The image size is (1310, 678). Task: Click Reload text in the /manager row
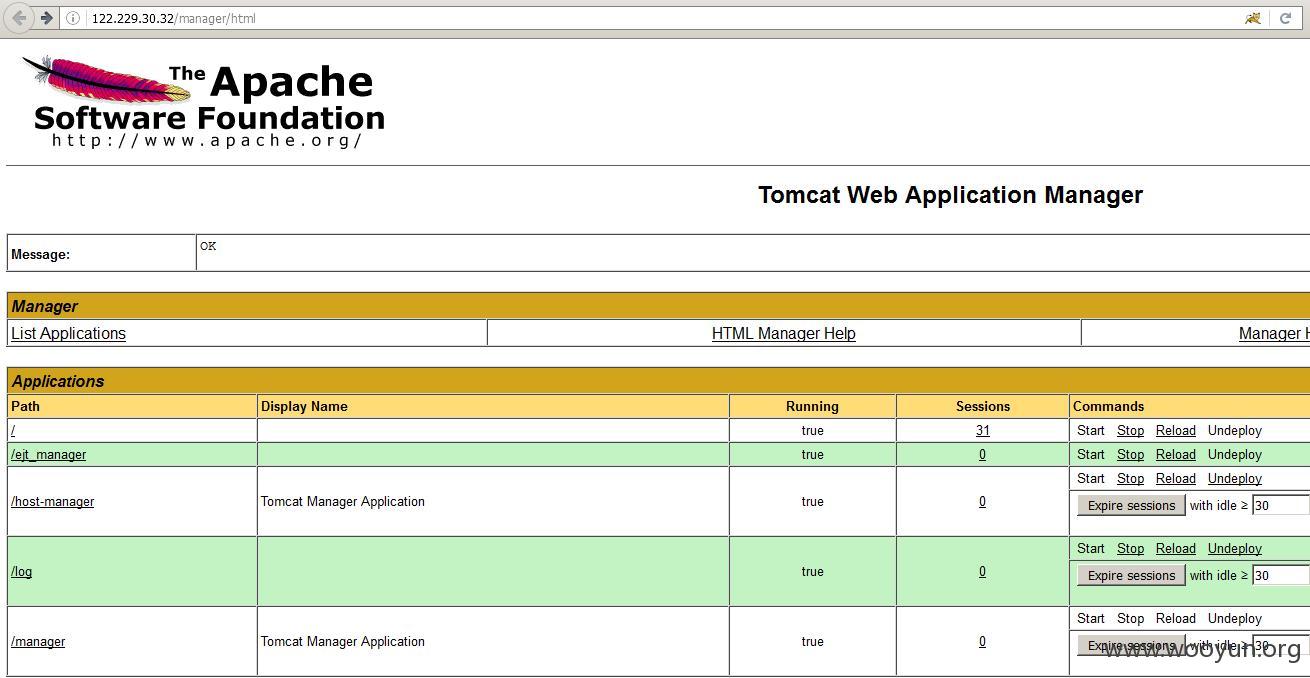(1175, 618)
